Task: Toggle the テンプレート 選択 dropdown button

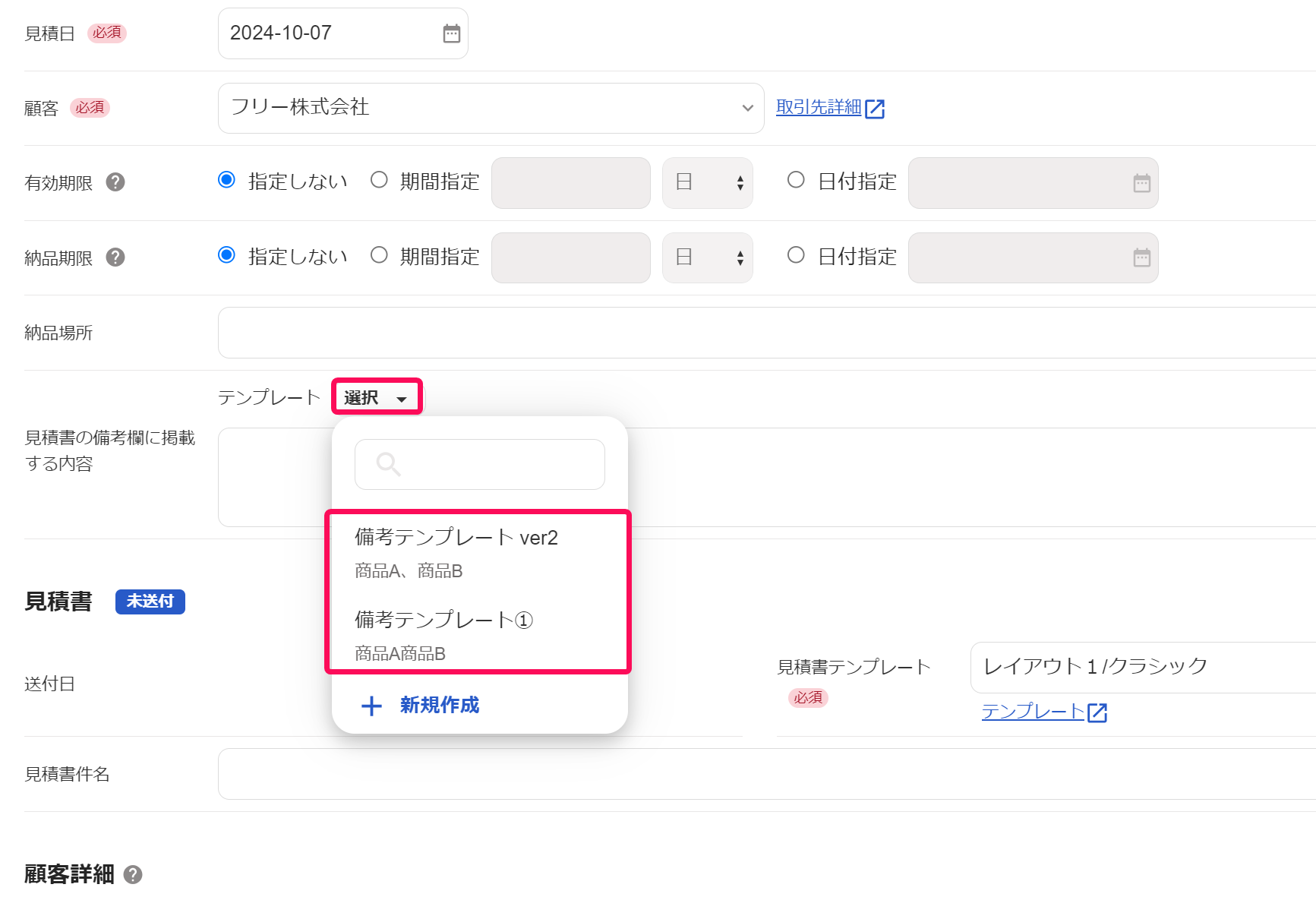Action: pyautogui.click(x=377, y=397)
